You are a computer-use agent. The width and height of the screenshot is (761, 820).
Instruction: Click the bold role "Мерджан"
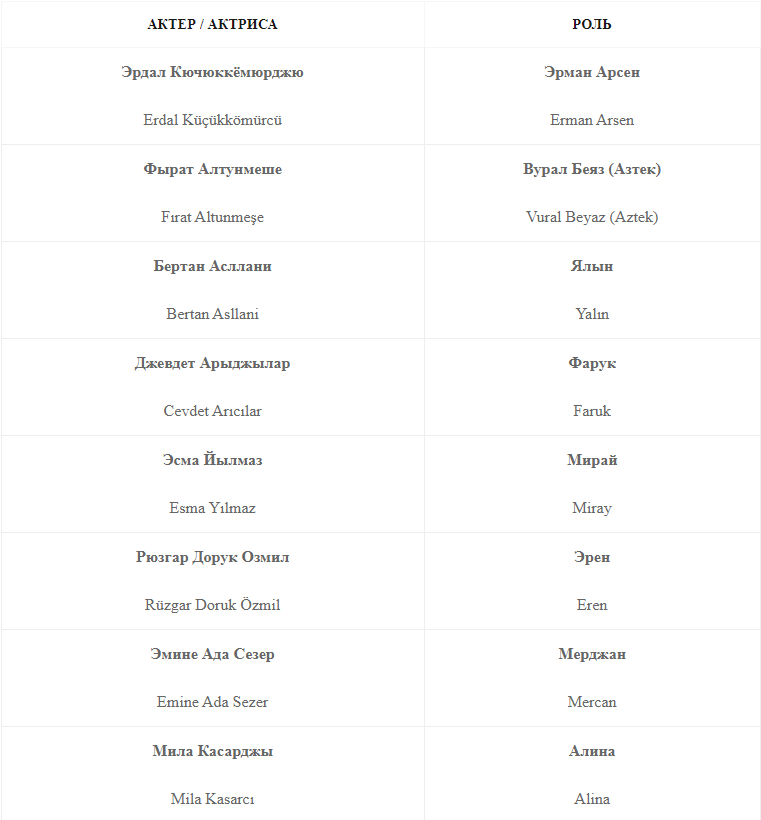[x=592, y=654]
